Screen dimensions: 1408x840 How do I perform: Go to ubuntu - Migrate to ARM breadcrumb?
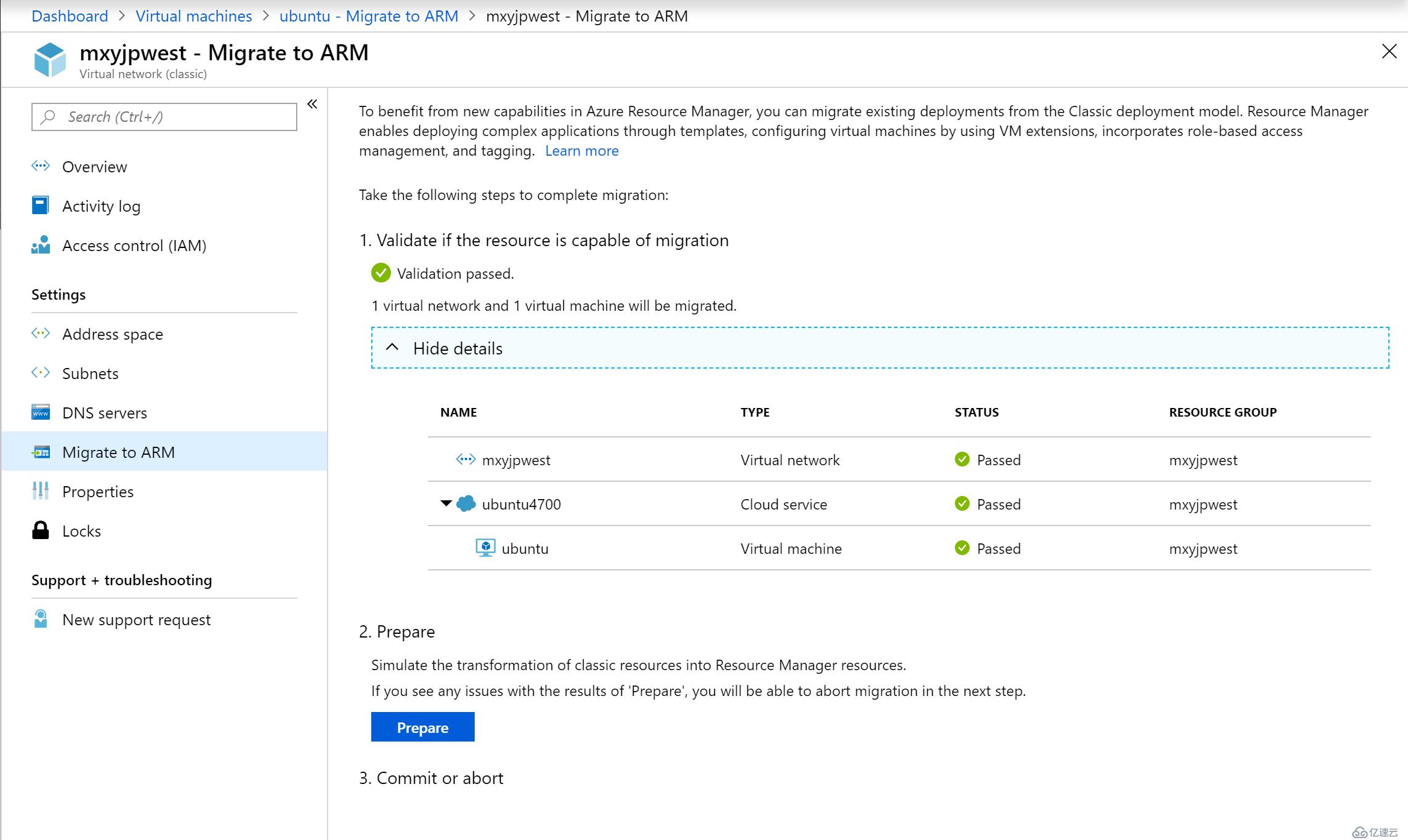coord(369,16)
